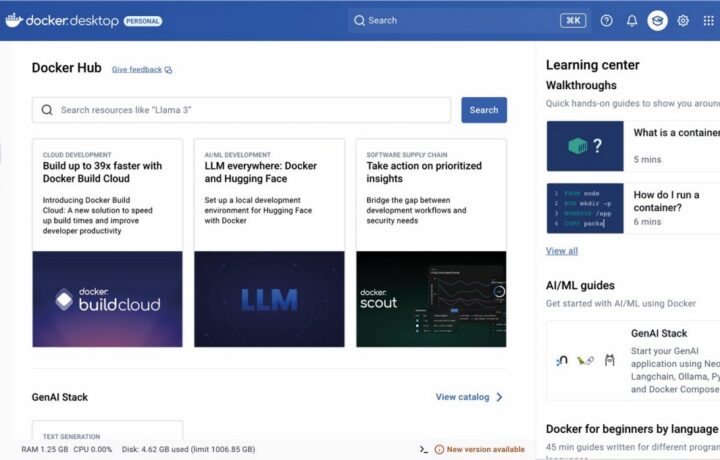Click the New version available warning icon
Image resolution: width=720 pixels, height=460 pixels.
tap(439, 449)
